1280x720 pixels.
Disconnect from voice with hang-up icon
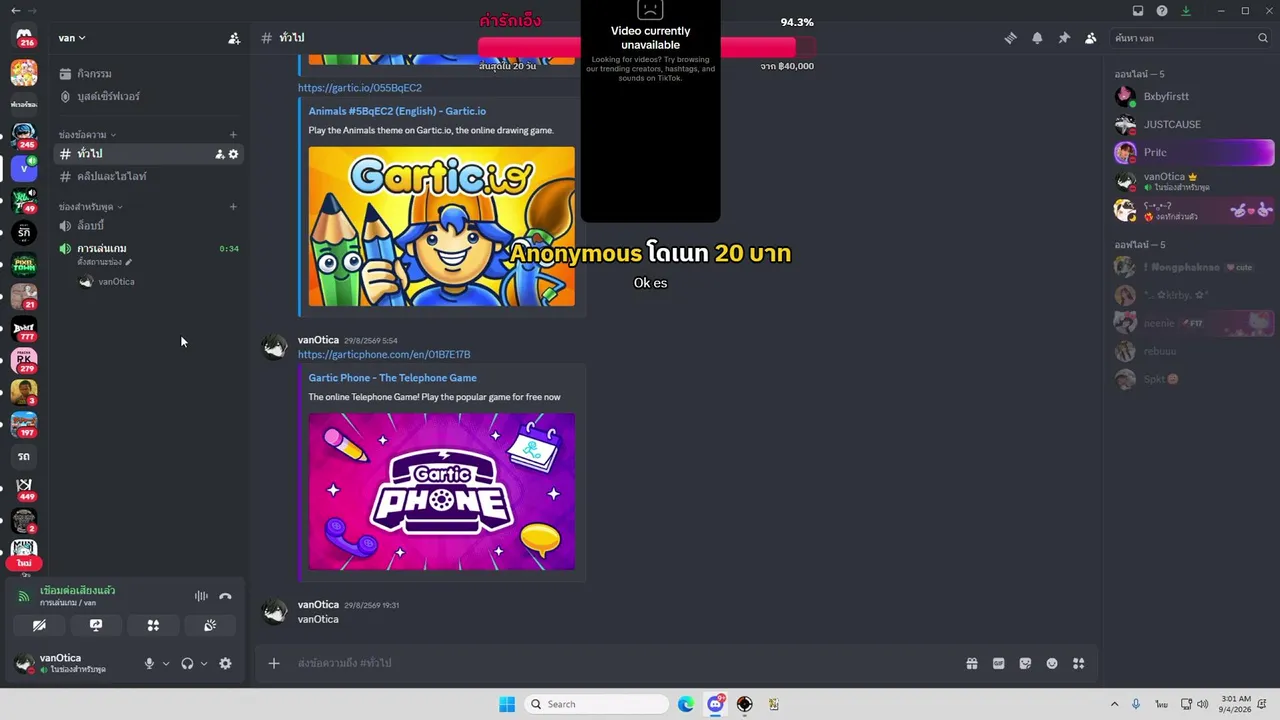[225, 596]
